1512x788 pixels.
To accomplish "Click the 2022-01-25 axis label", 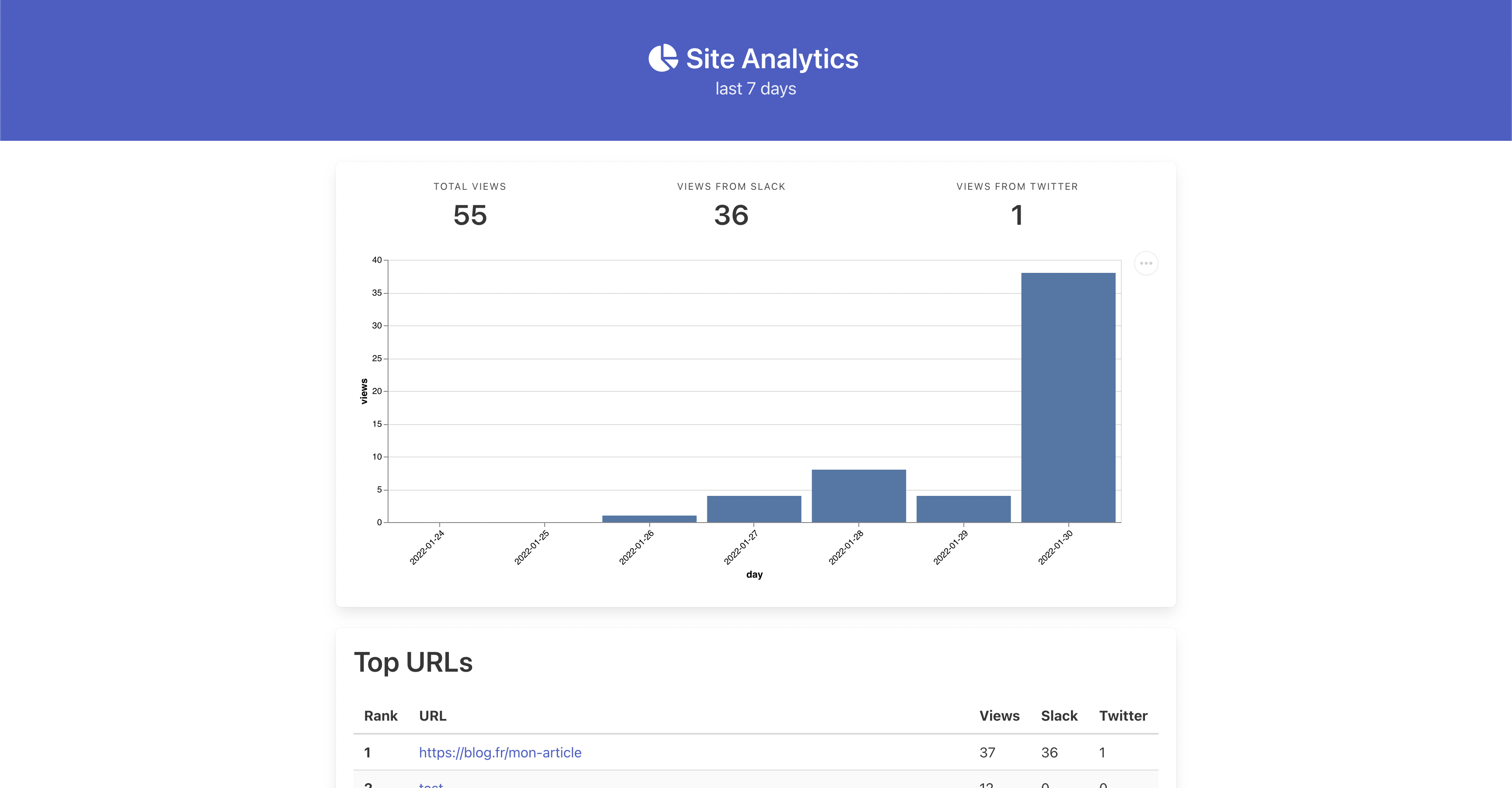I will click(x=532, y=547).
